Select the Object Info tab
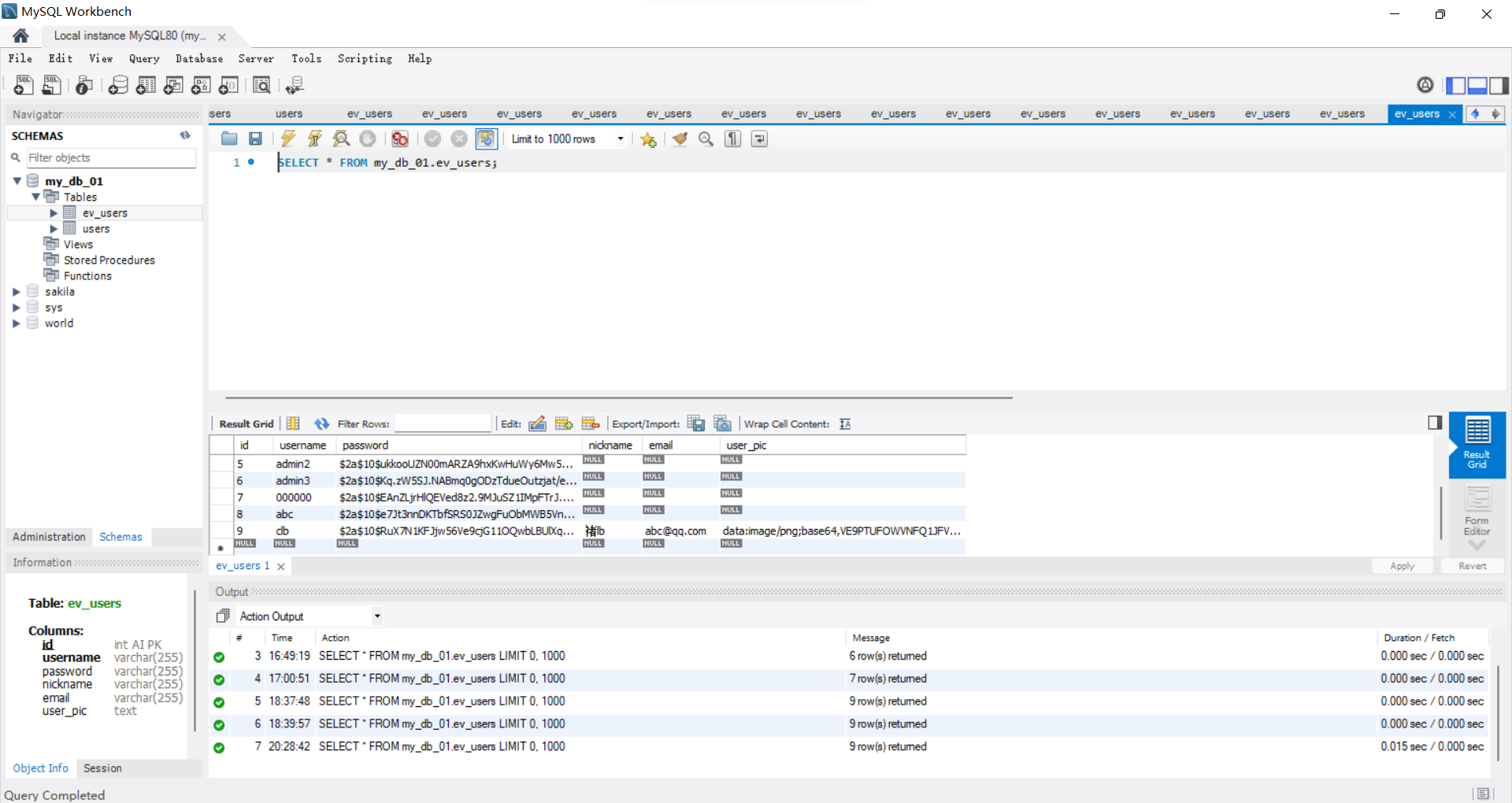 (40, 768)
